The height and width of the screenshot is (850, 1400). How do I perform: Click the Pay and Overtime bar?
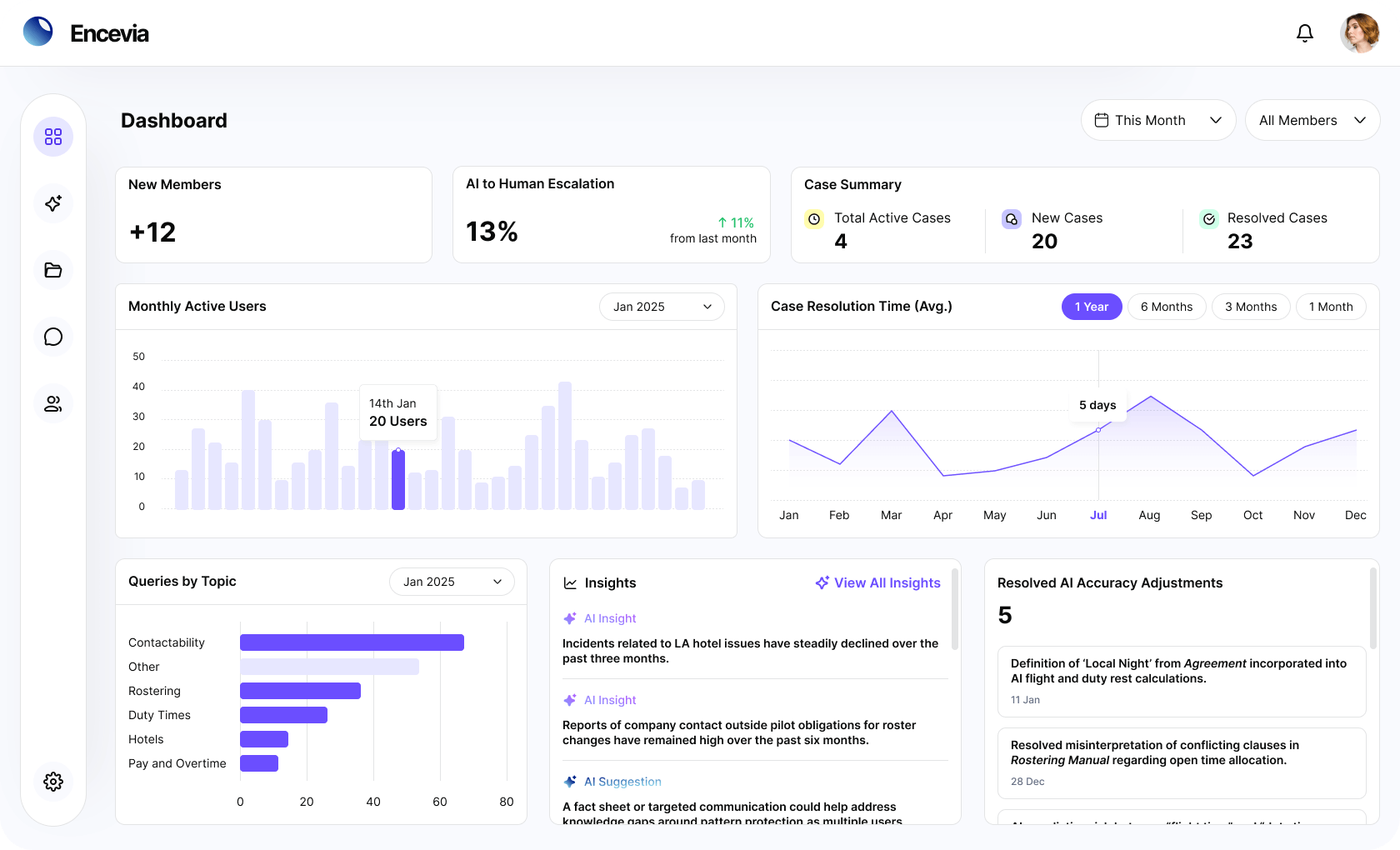coord(259,763)
